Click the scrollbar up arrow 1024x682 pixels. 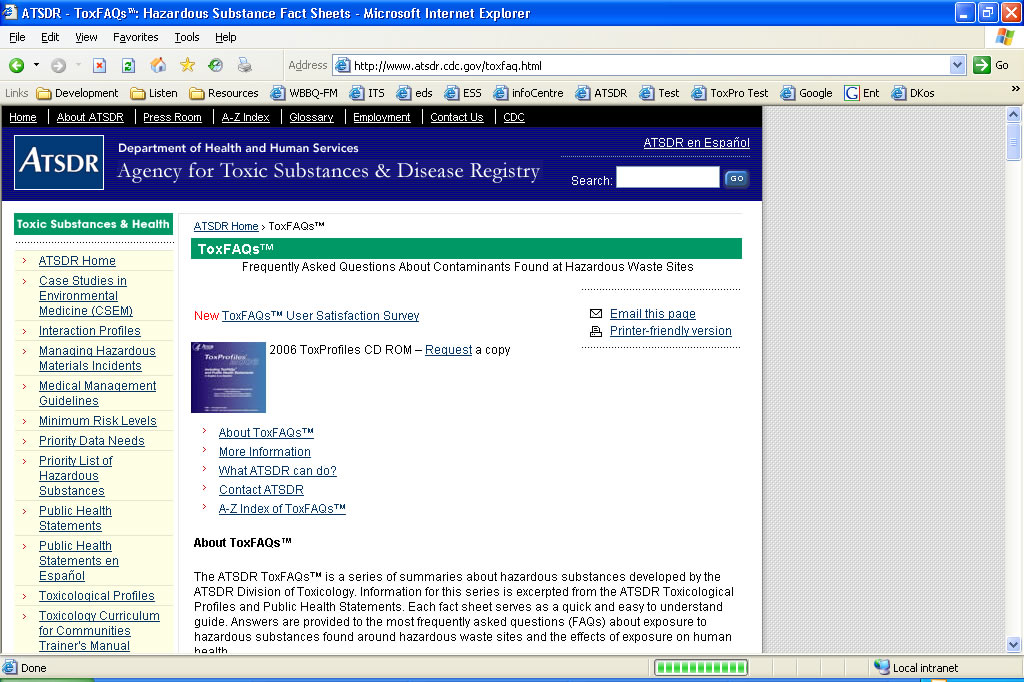point(1013,114)
